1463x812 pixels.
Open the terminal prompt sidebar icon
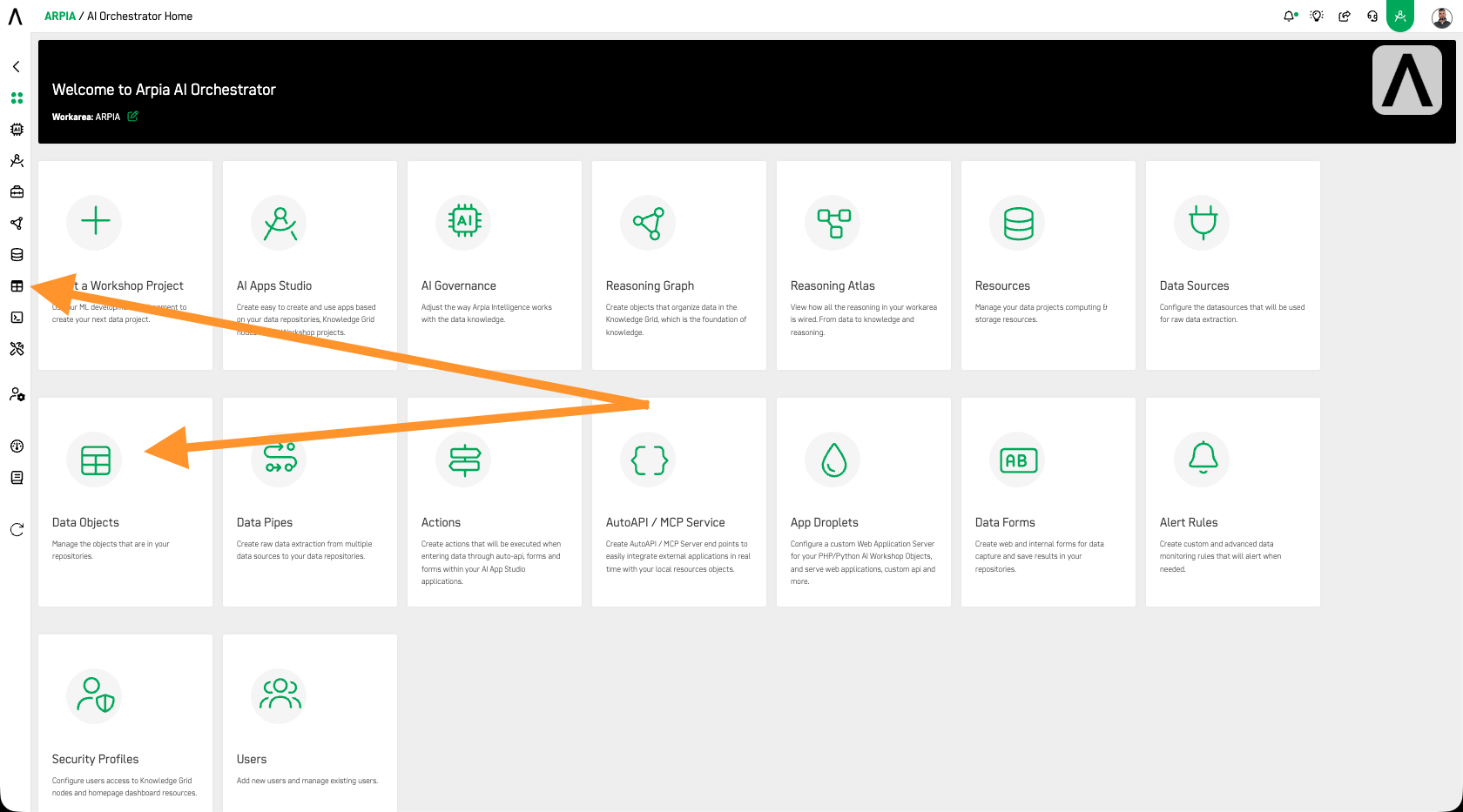(17, 318)
